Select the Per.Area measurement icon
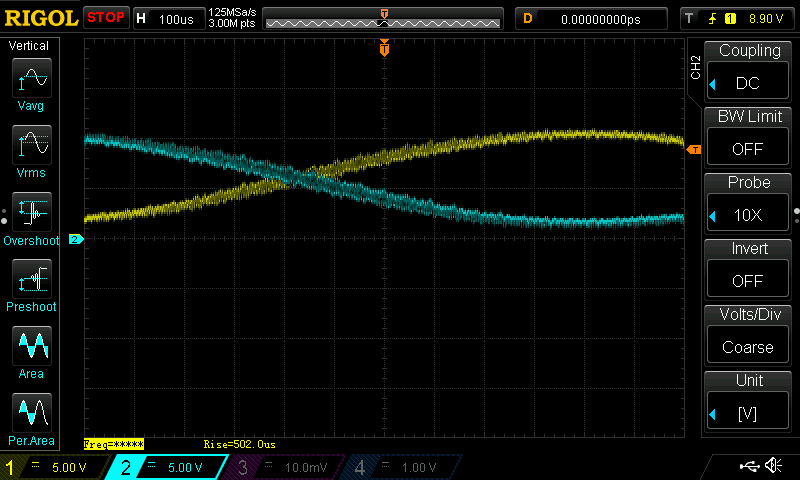The height and width of the screenshot is (480, 800). (32, 413)
